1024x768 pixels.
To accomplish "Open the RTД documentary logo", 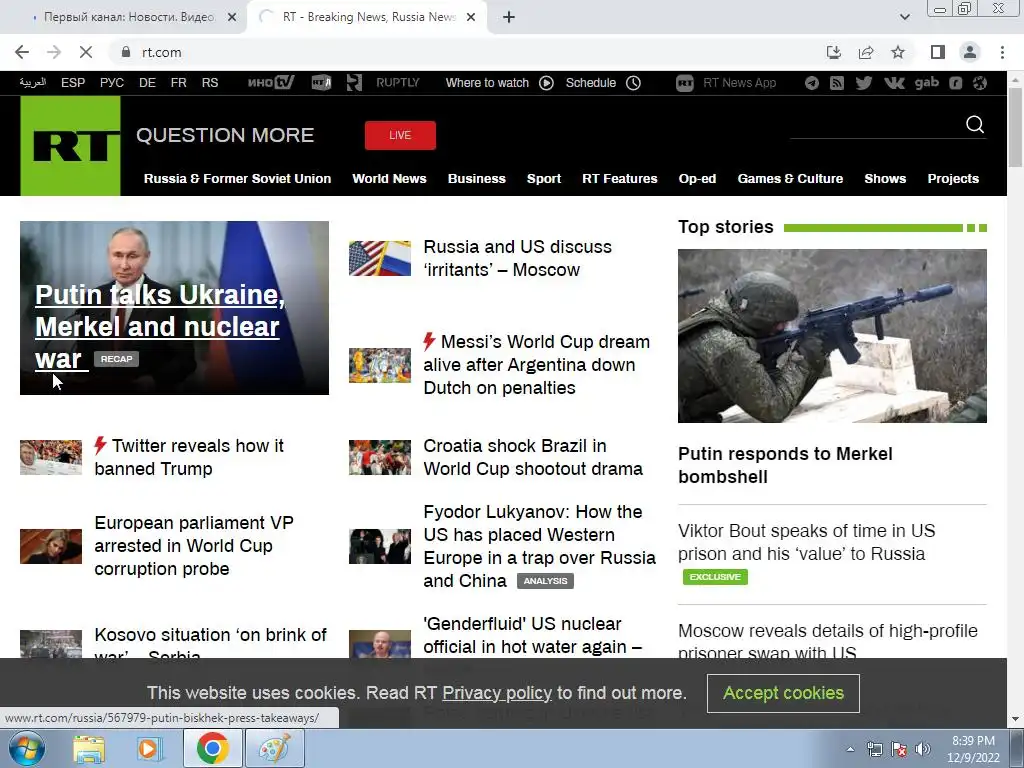I will pyautogui.click(x=321, y=83).
